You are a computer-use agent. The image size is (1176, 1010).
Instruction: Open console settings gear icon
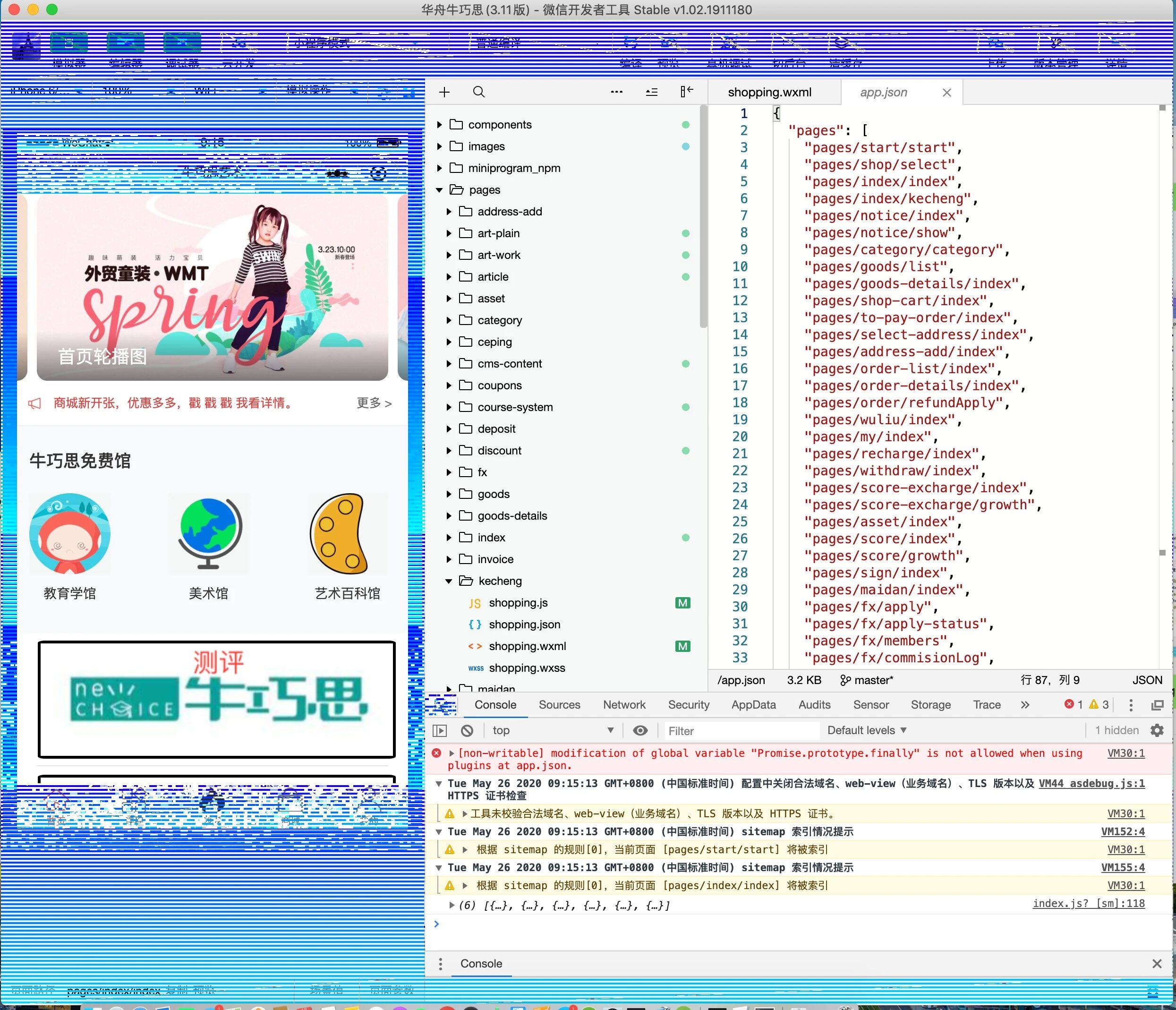[x=1157, y=730]
